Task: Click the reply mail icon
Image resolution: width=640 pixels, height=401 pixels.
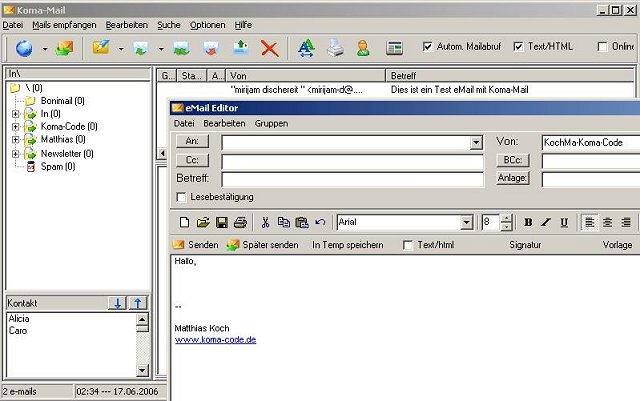Action: (x=141, y=49)
